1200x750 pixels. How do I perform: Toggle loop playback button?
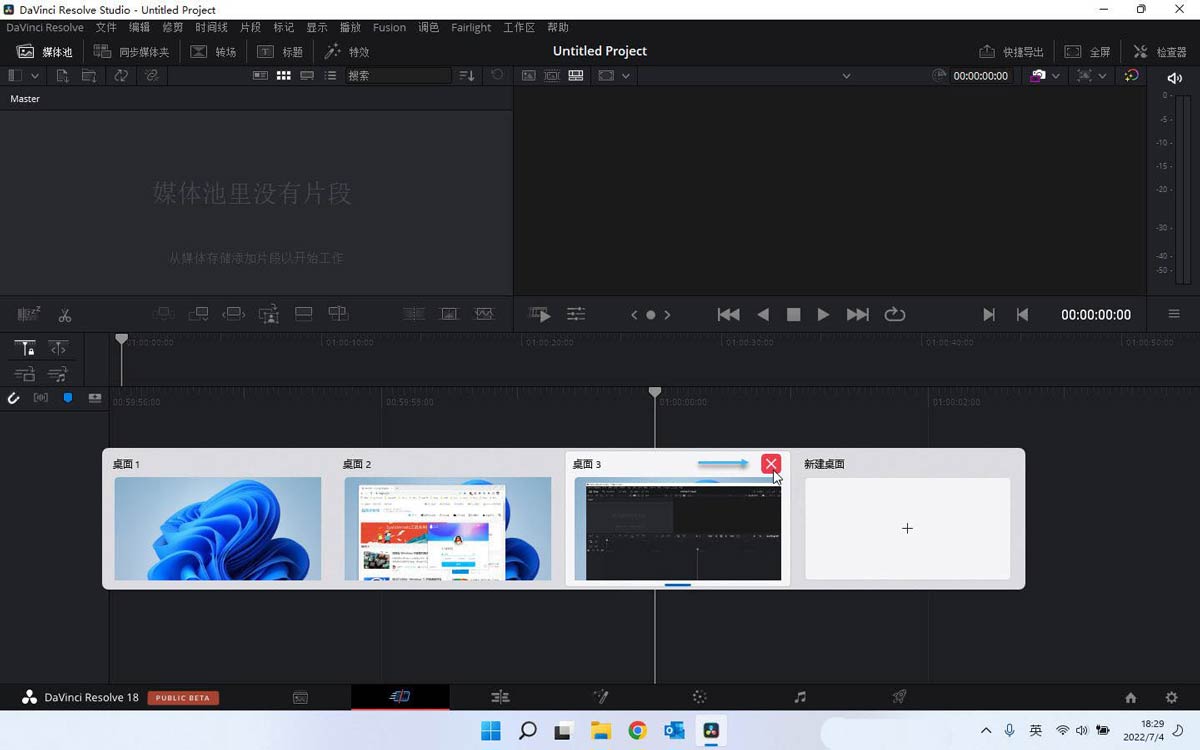pyautogui.click(x=895, y=315)
